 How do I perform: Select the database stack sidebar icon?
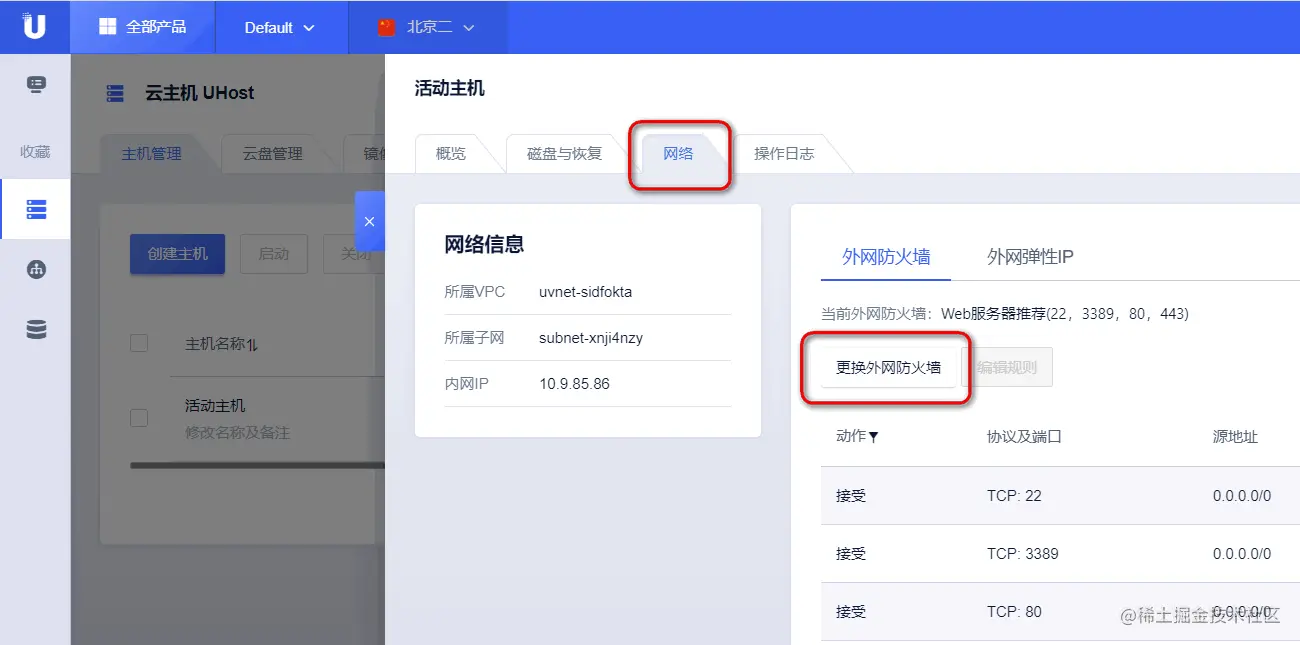[36, 329]
